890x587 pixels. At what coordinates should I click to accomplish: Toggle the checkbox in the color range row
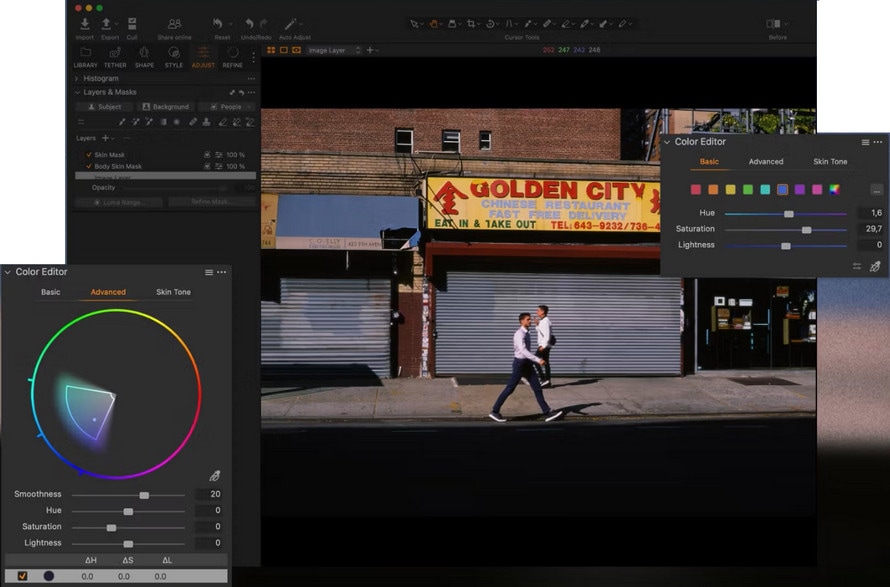[22, 576]
